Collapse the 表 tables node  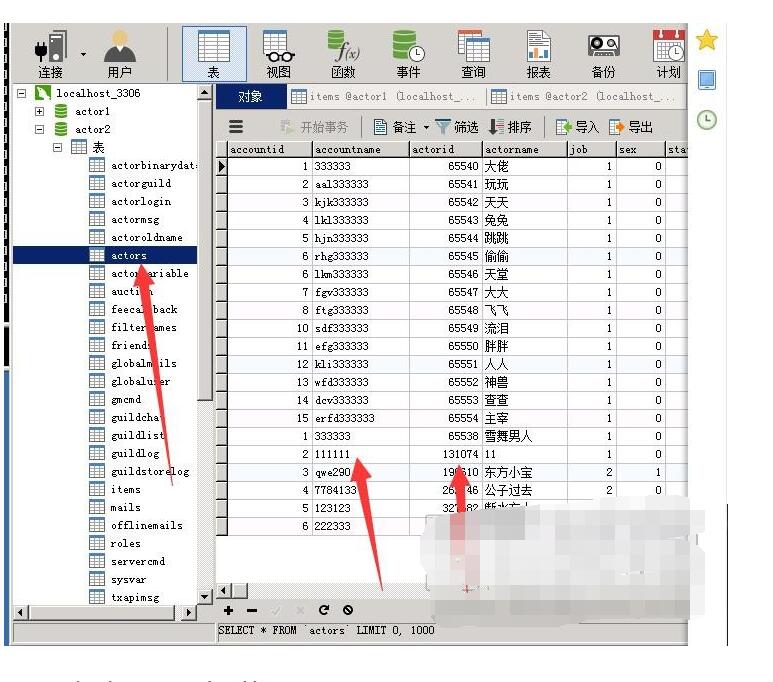pos(58,147)
